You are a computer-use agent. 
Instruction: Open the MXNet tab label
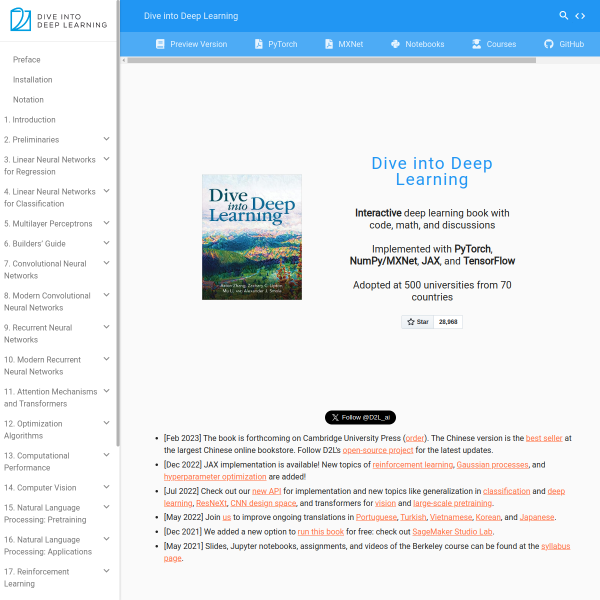point(351,44)
